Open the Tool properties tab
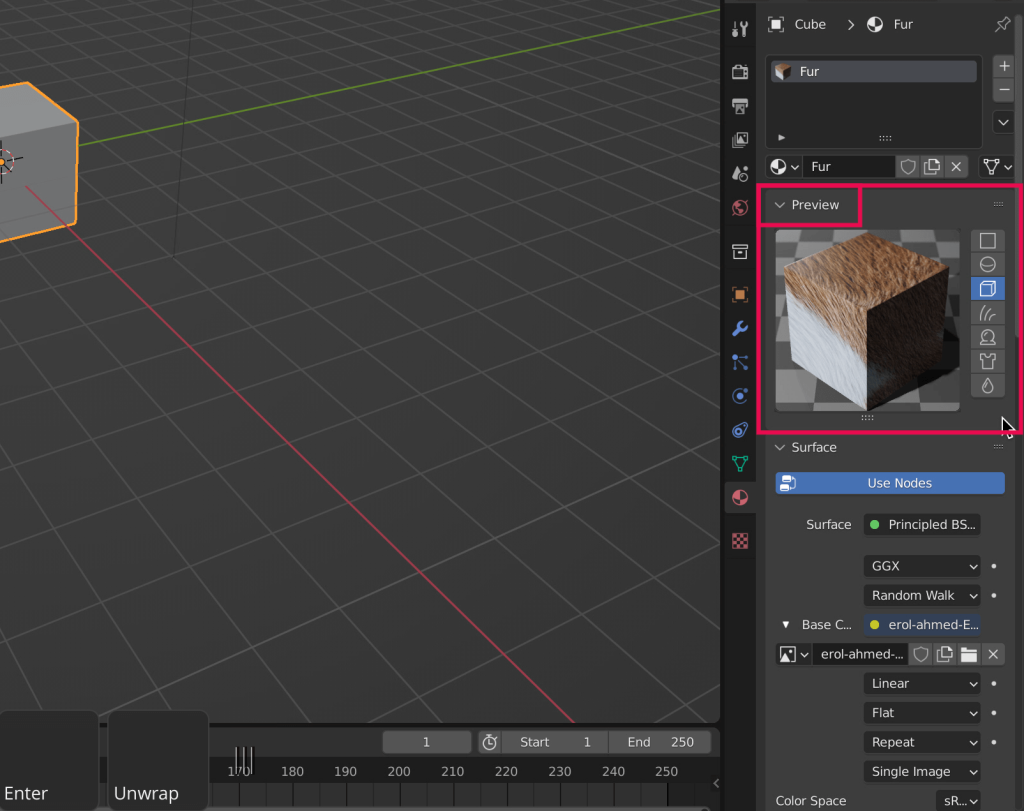This screenshot has height=811, width=1024. pyautogui.click(x=740, y=28)
